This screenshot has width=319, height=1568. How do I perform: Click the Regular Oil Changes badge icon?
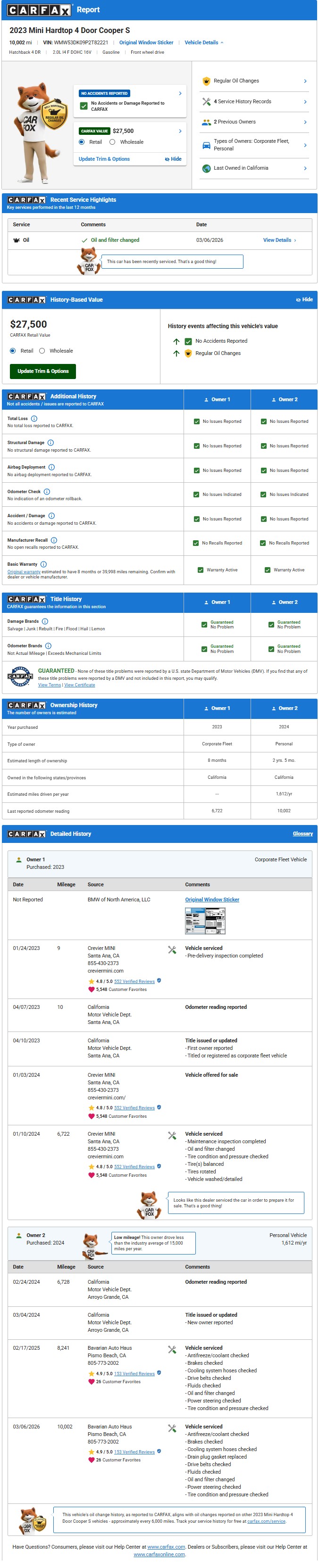pos(206,81)
